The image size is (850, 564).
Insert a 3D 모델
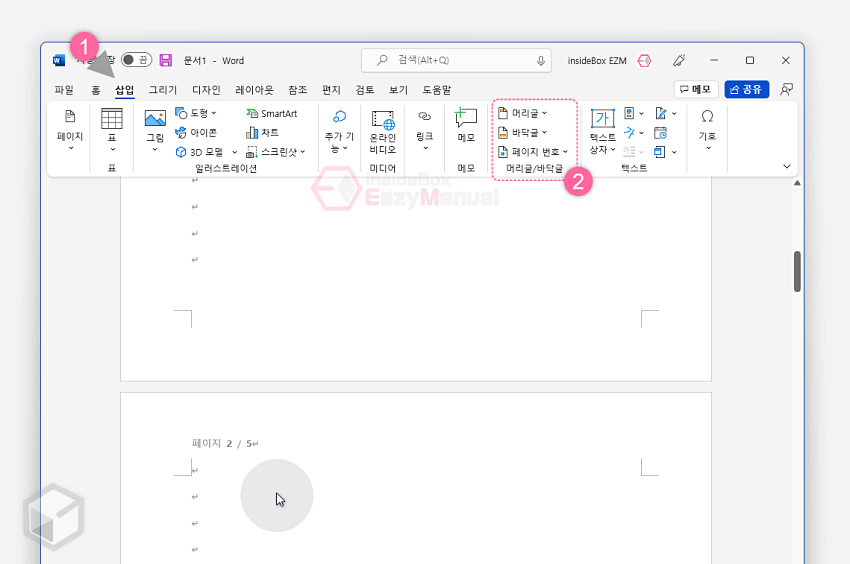tap(199, 152)
